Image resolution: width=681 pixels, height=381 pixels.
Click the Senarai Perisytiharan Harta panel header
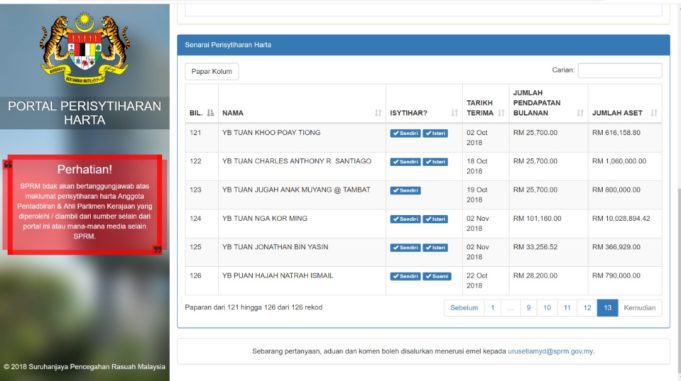pos(423,45)
